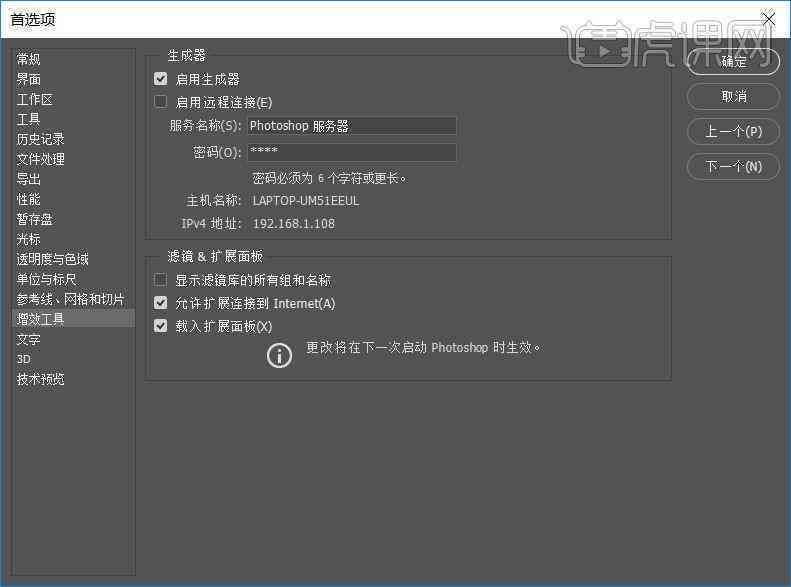
Task: Open the 3D preferences category
Action: [24, 359]
